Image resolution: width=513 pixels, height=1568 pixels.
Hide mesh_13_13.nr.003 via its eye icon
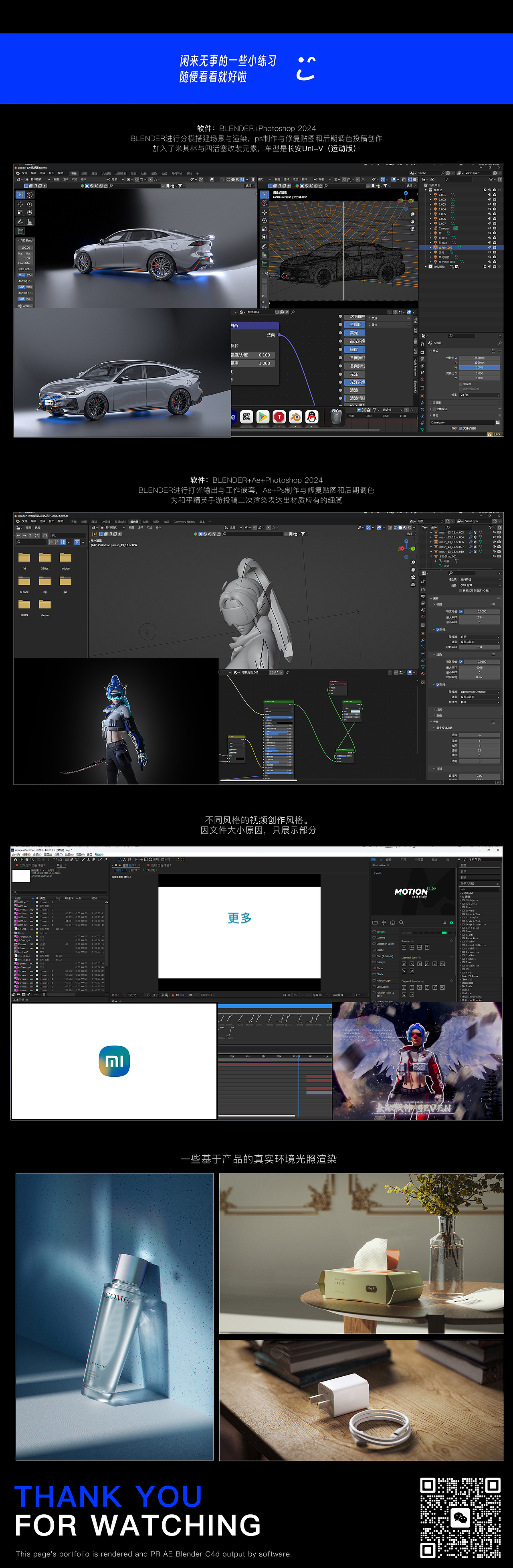pyautogui.click(x=493, y=532)
